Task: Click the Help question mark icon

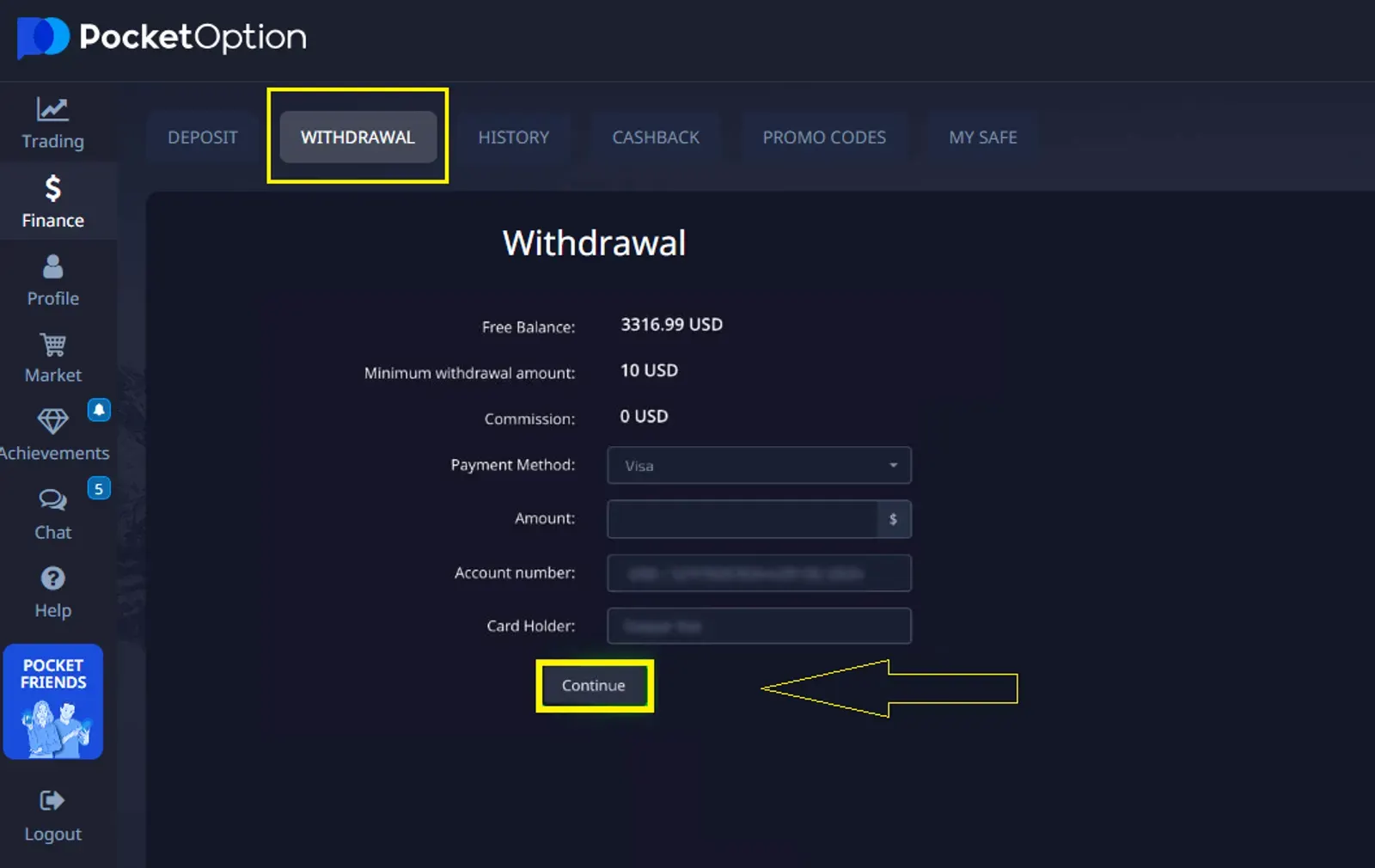Action: pos(52,578)
